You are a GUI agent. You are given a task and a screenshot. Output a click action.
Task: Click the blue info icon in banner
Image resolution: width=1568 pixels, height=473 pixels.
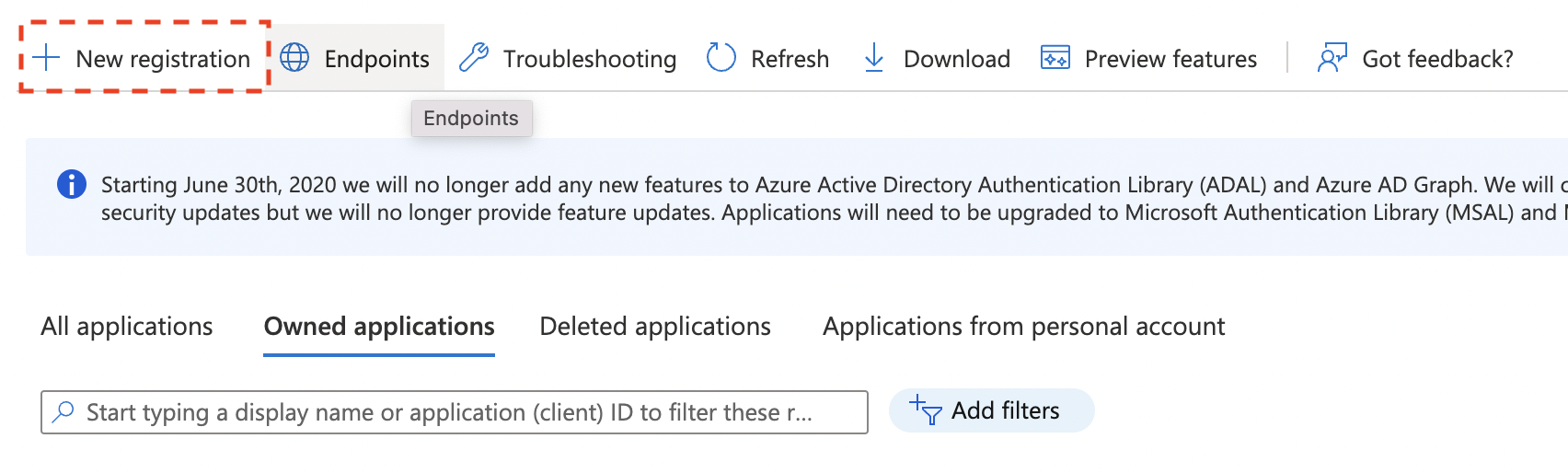[72, 184]
